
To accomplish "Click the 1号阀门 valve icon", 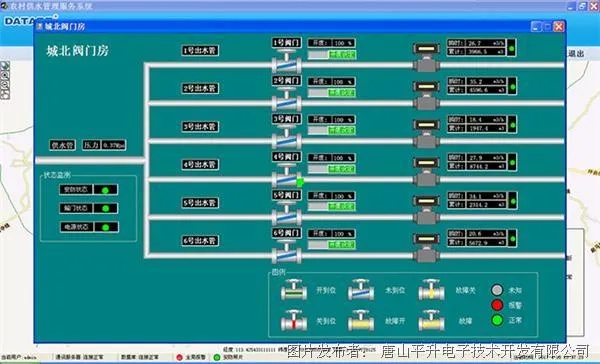I will click(x=286, y=62).
